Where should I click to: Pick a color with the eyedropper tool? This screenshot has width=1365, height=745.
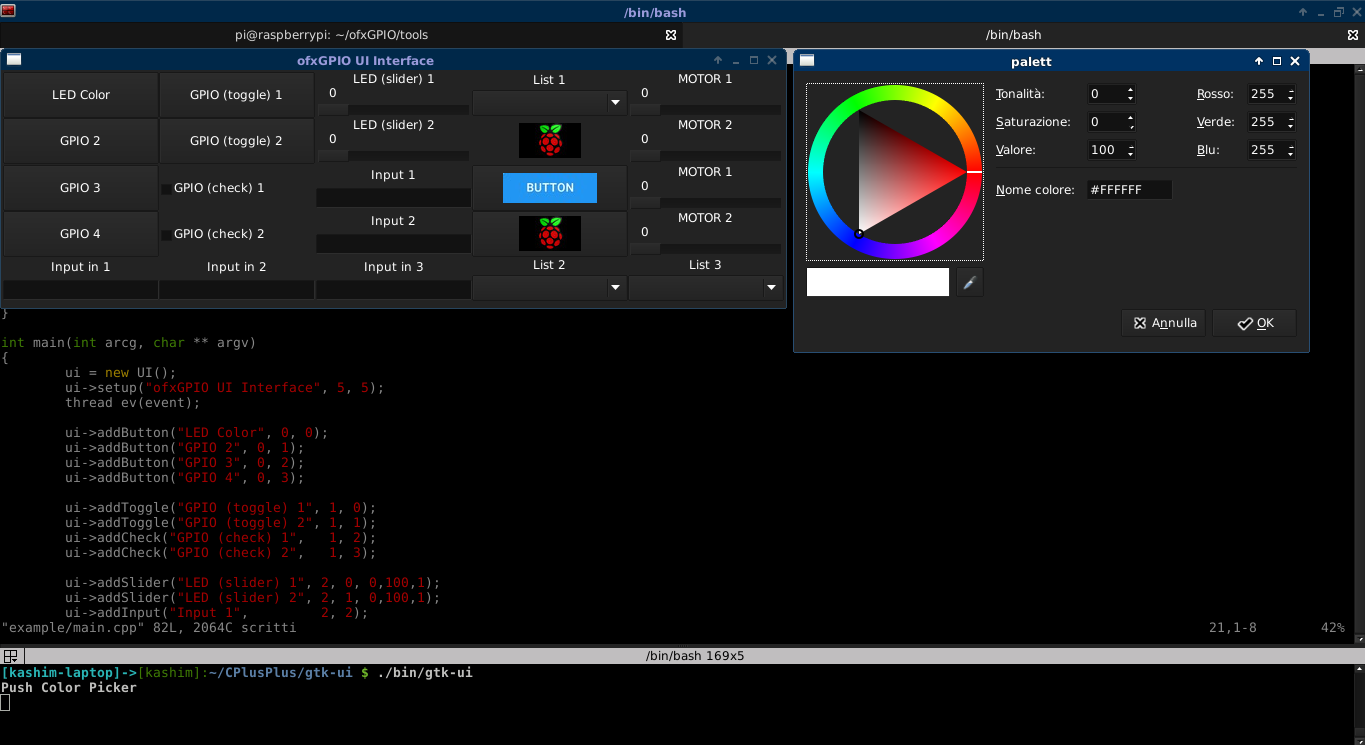click(969, 283)
